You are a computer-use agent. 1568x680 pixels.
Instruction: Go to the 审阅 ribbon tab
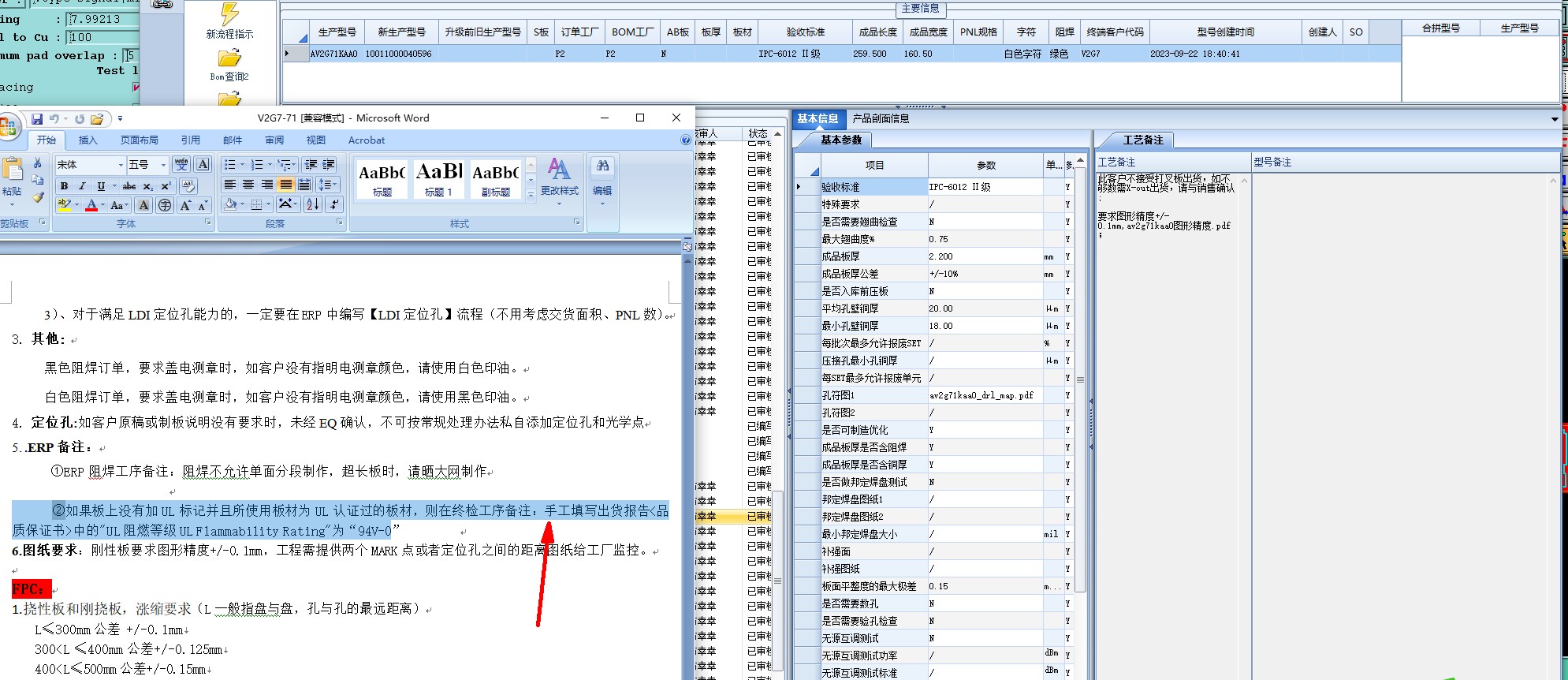click(x=274, y=140)
